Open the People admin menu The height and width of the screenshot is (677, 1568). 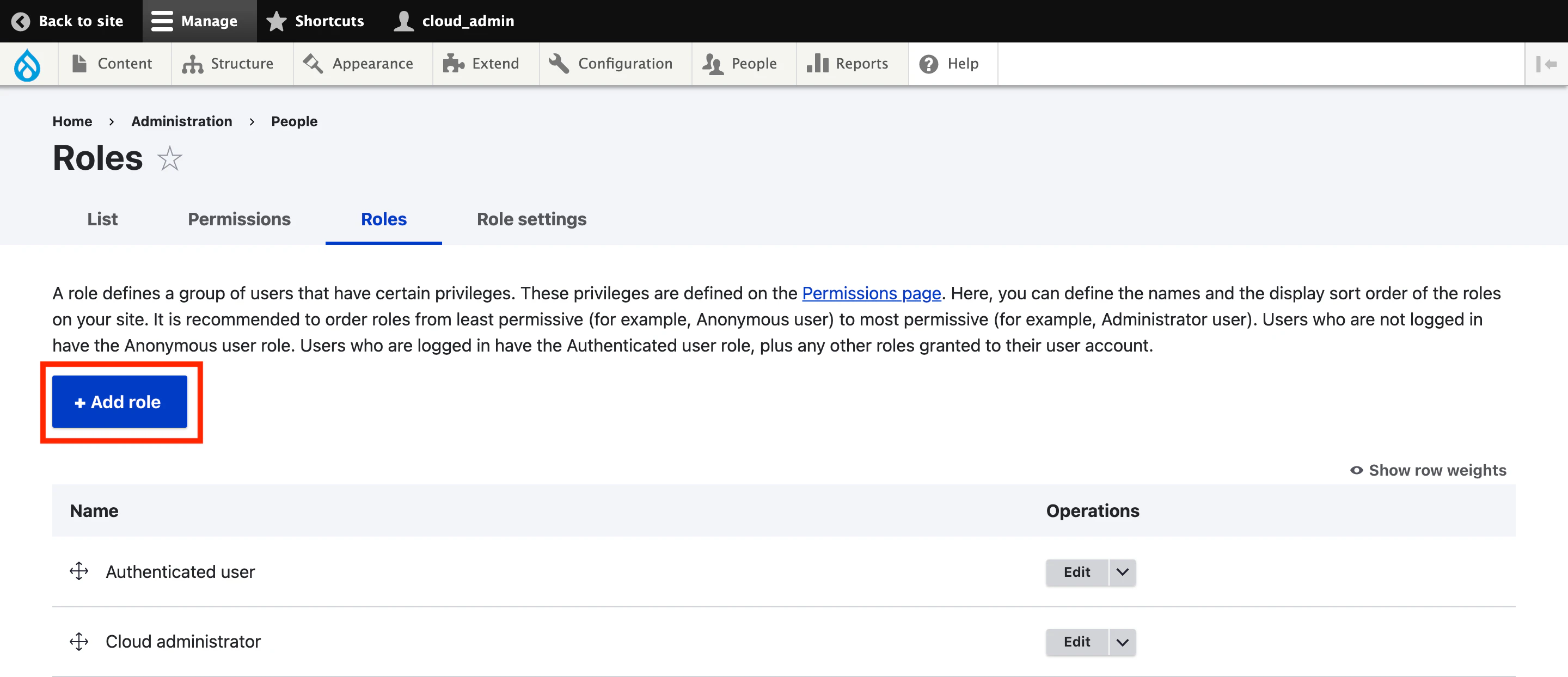(x=744, y=63)
